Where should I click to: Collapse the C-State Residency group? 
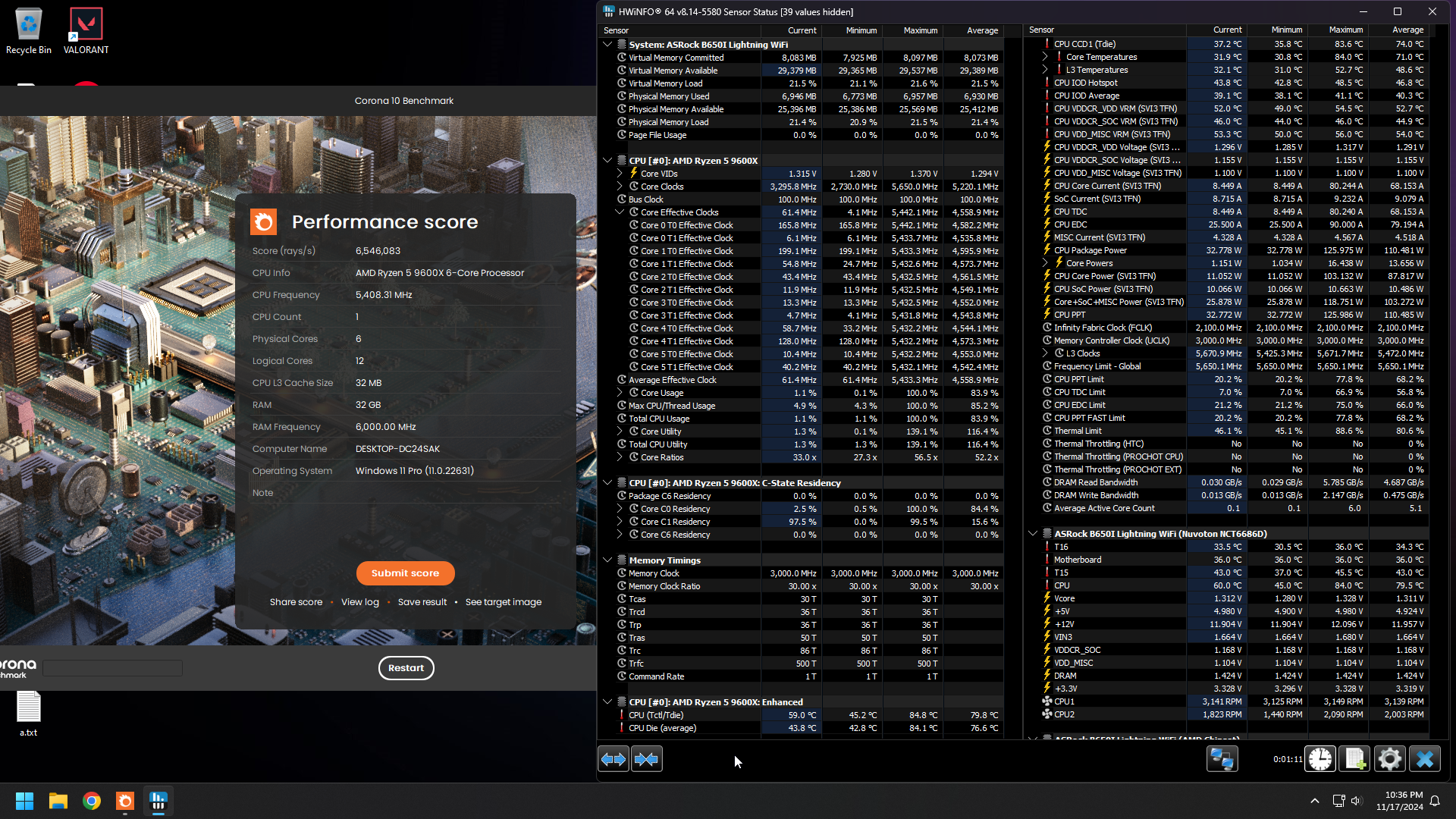(x=607, y=483)
